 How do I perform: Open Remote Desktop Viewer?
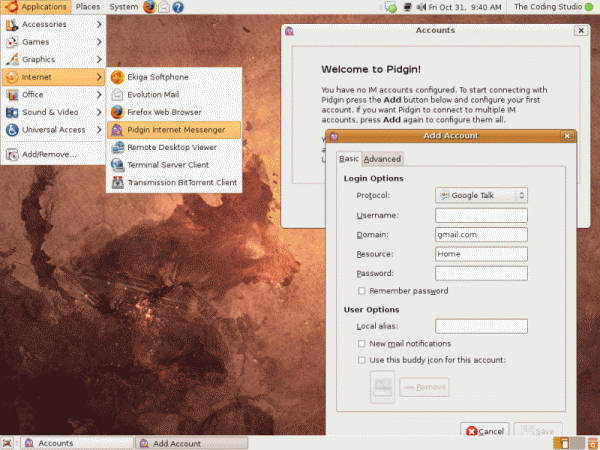tap(174, 147)
